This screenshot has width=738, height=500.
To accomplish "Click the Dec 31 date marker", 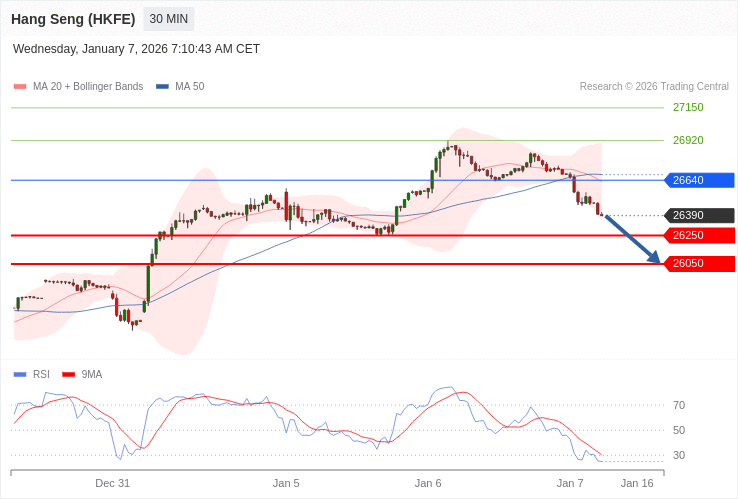I will (112, 483).
